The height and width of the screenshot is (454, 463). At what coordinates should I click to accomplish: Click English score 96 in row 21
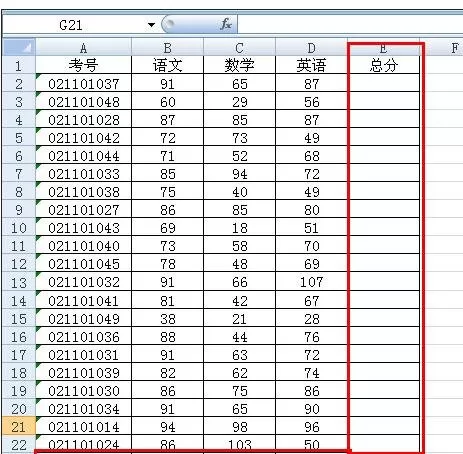click(312, 426)
